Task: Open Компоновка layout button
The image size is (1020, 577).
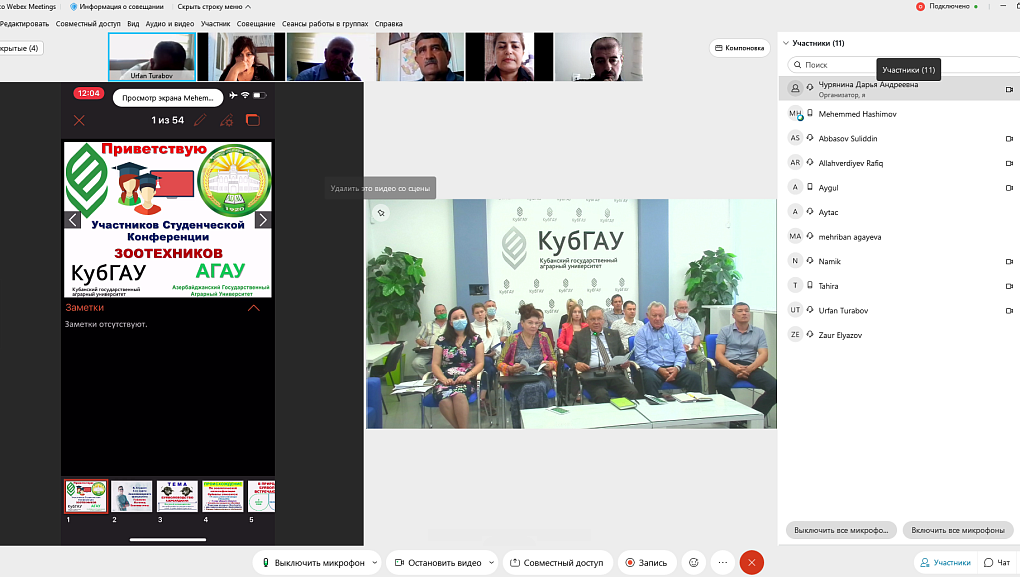Action: pos(740,48)
